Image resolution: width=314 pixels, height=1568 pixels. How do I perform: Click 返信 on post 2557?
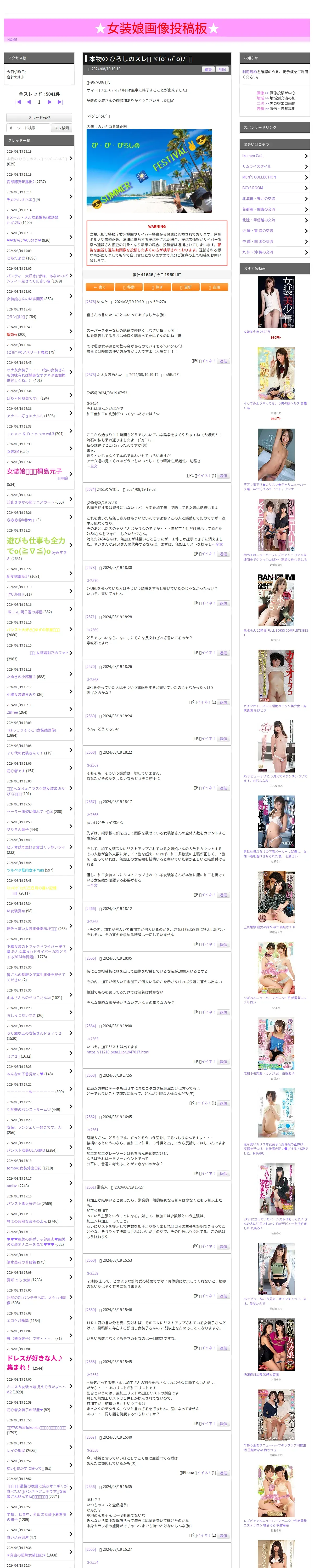[223, 1473]
